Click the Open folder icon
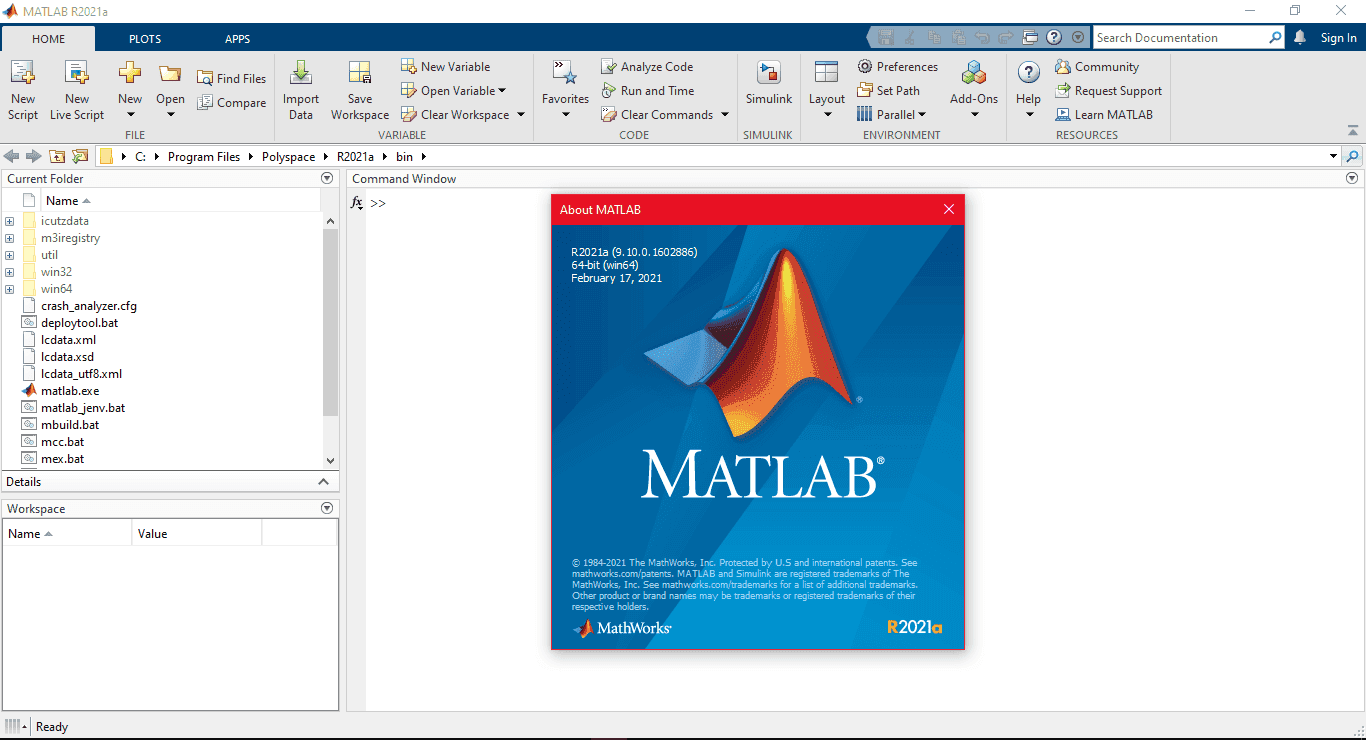Screen dimensions: 1366x740 [x=170, y=73]
